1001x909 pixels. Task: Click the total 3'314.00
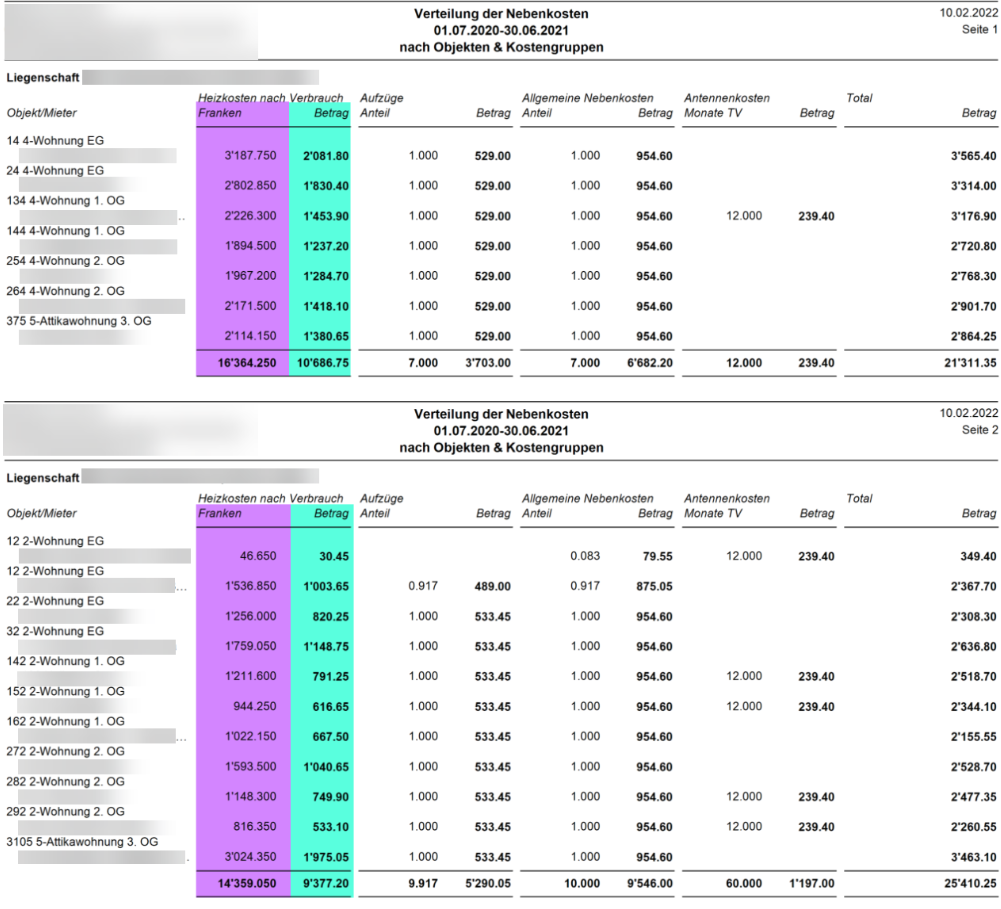(x=973, y=186)
